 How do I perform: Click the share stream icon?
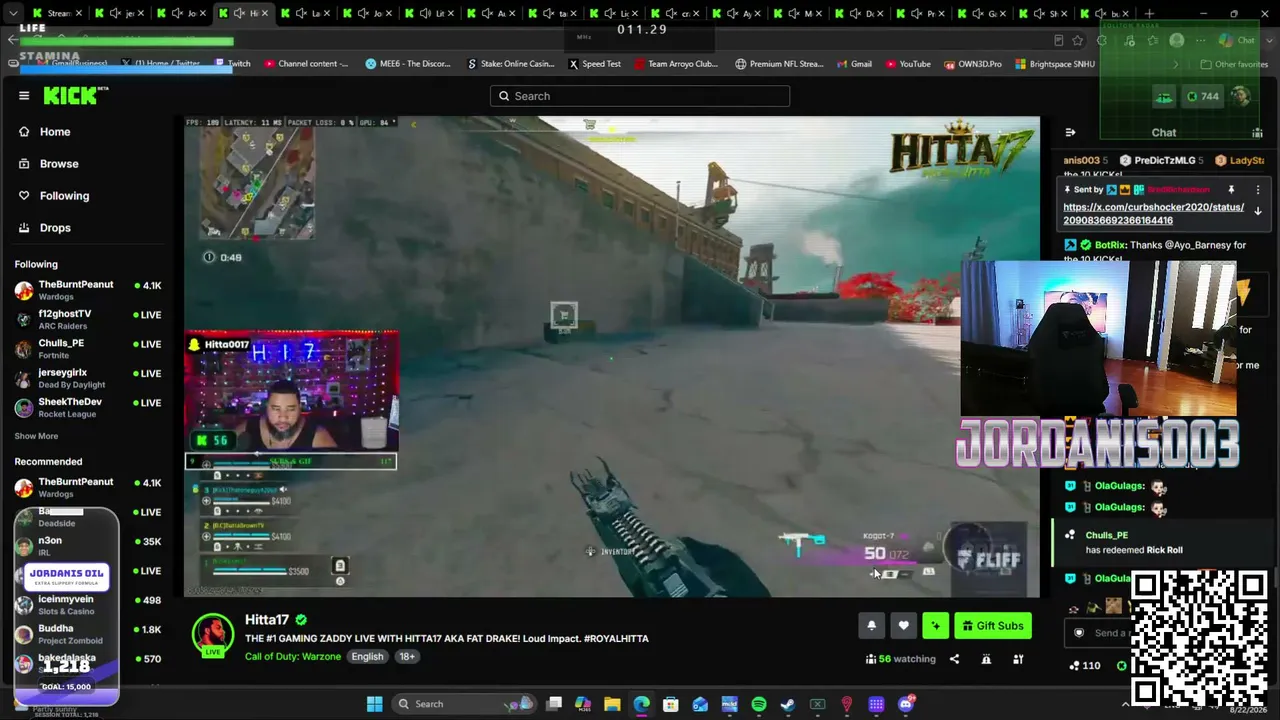954,659
